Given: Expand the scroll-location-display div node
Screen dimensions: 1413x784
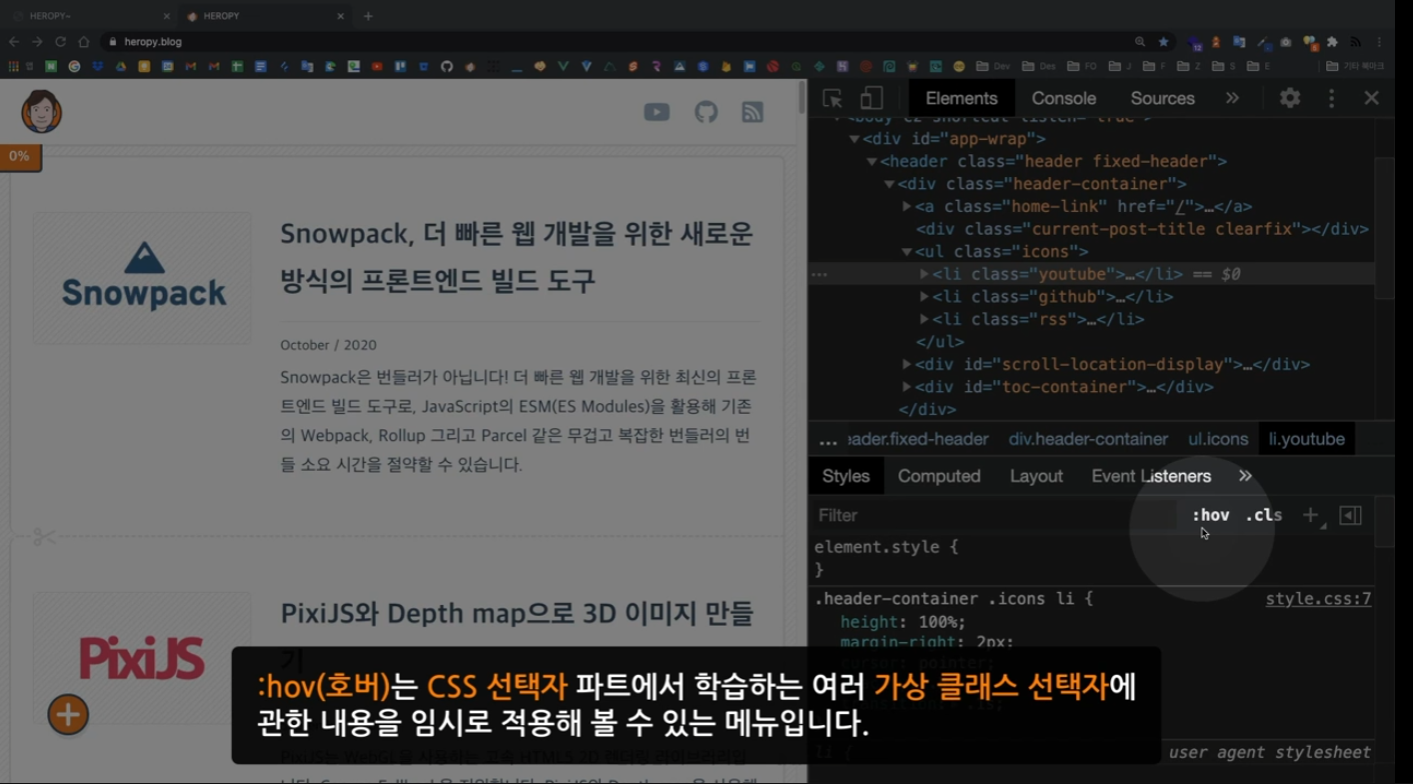Looking at the screenshot, I should tap(907, 364).
